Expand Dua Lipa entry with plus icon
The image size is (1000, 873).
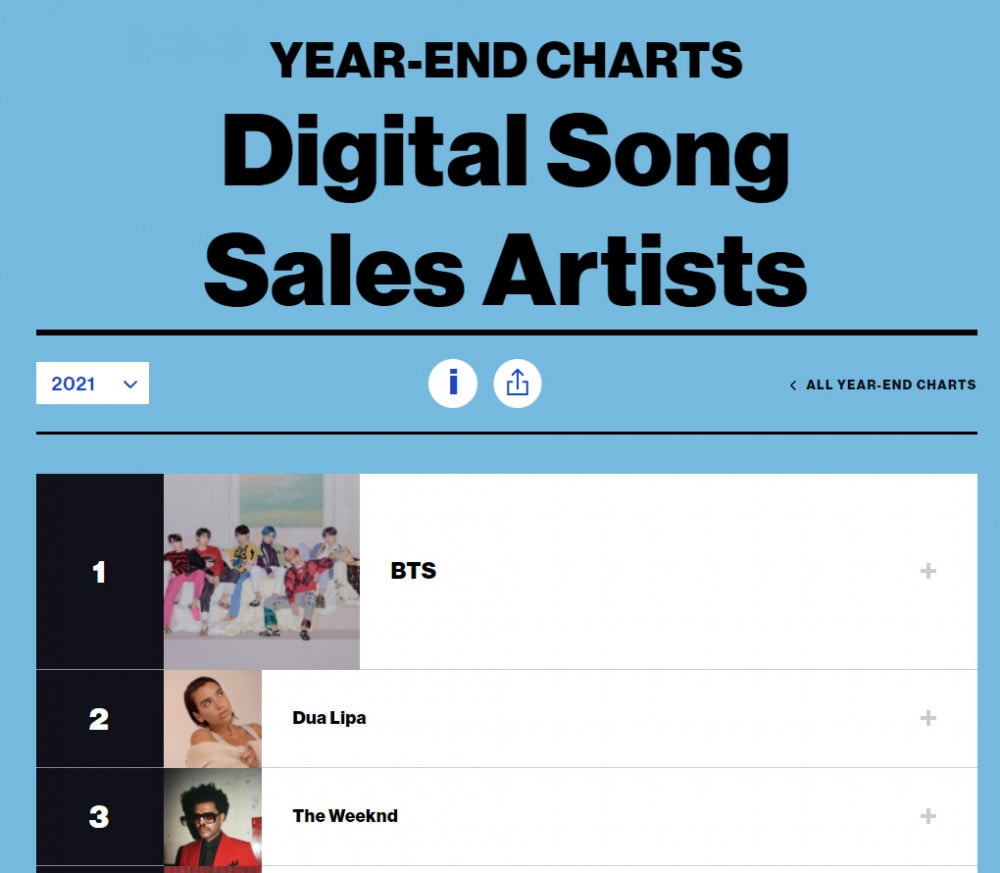(x=928, y=718)
